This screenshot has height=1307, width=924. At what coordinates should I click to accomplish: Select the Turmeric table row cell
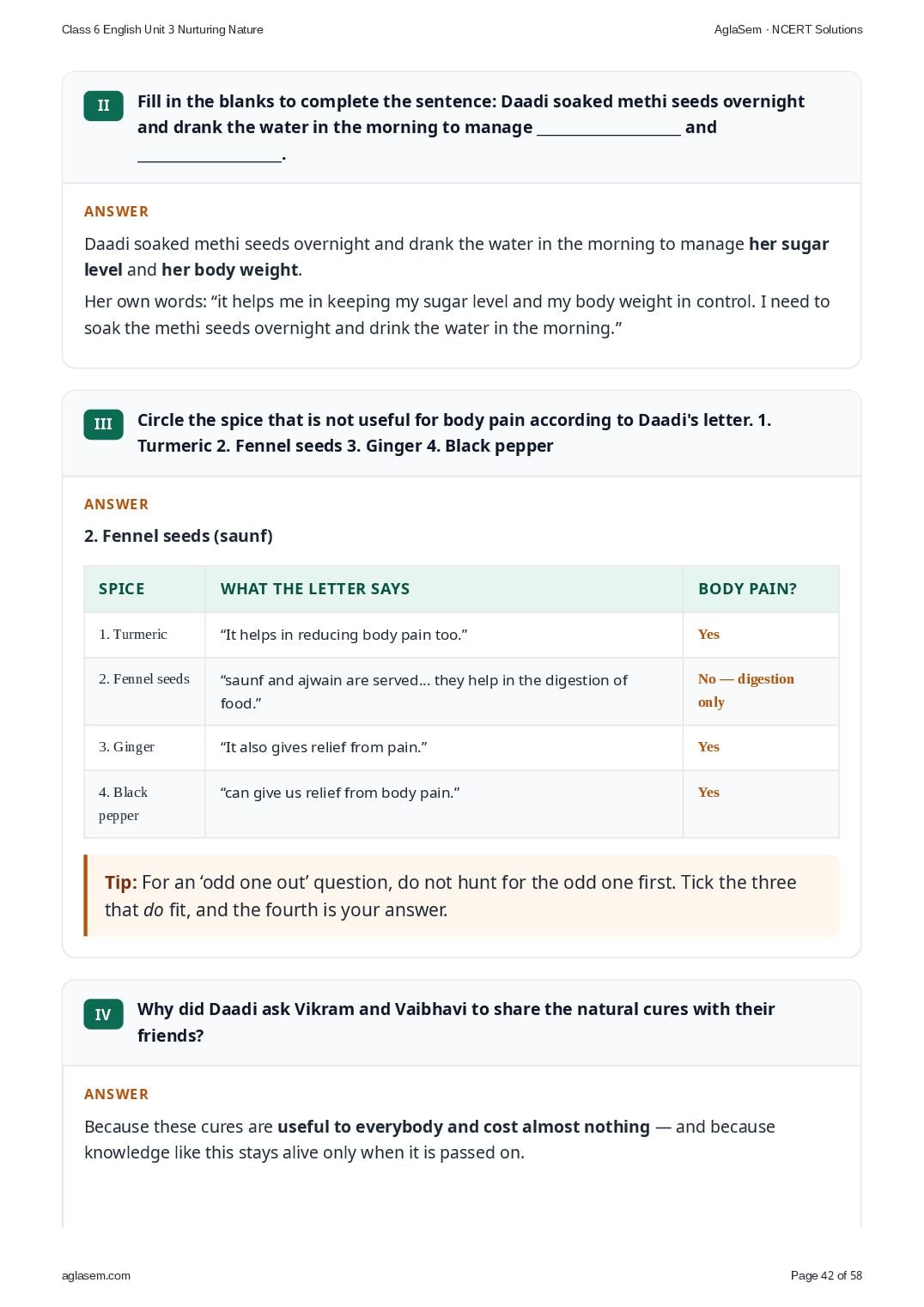[144, 635]
